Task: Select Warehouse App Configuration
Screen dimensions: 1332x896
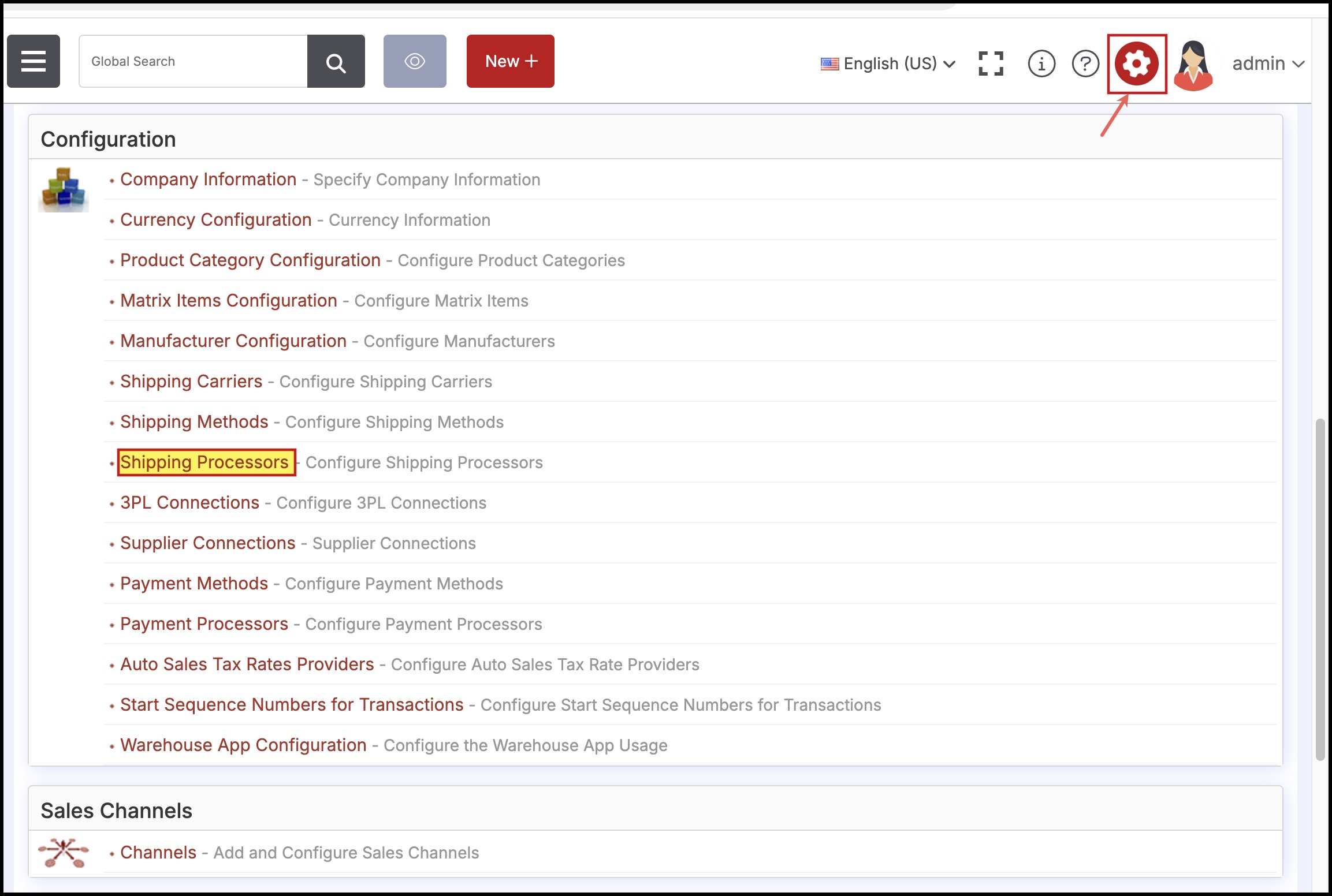Action: pos(243,745)
